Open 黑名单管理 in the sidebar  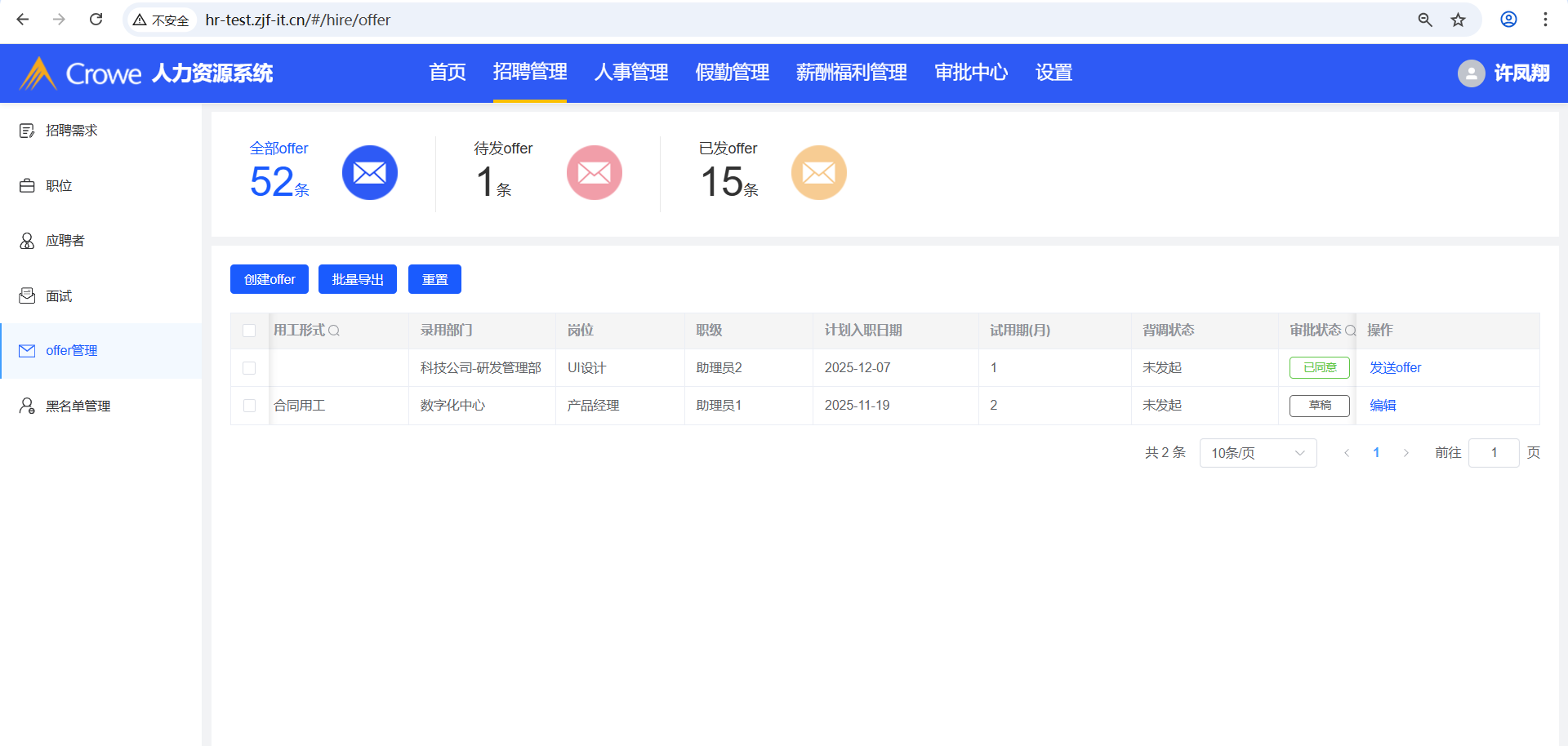(78, 406)
